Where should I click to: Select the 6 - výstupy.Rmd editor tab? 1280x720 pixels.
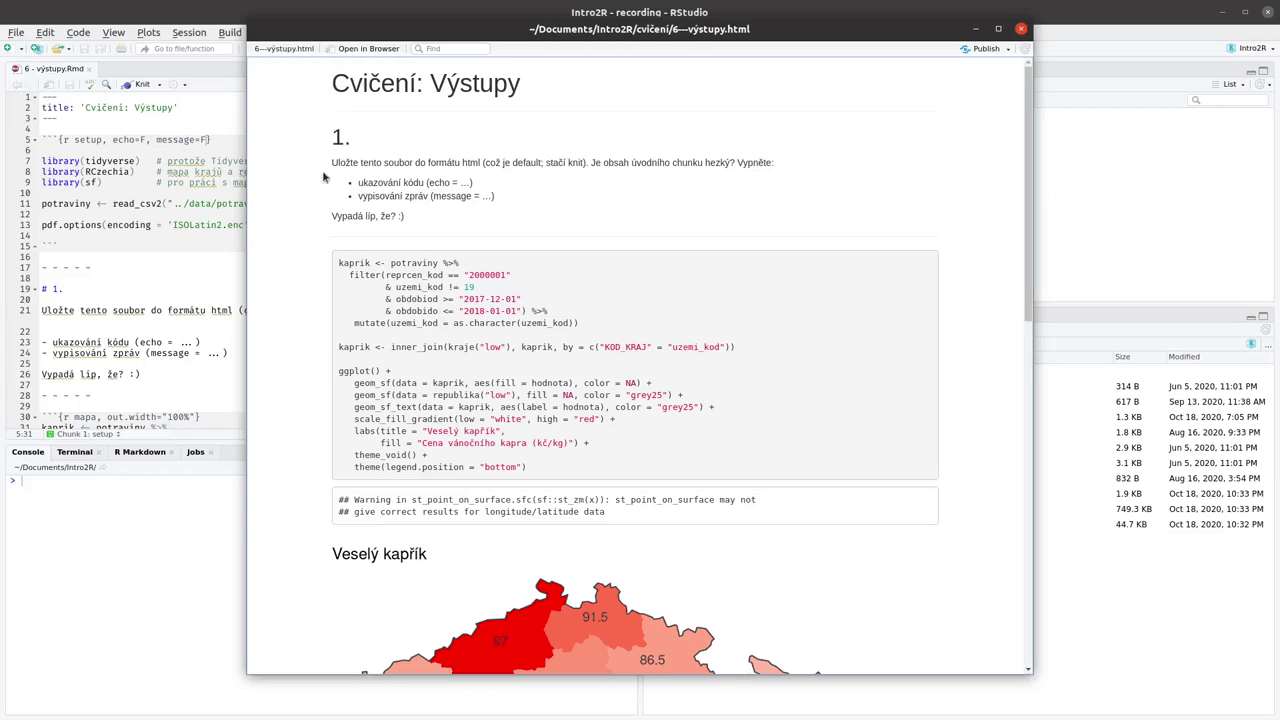[51, 69]
